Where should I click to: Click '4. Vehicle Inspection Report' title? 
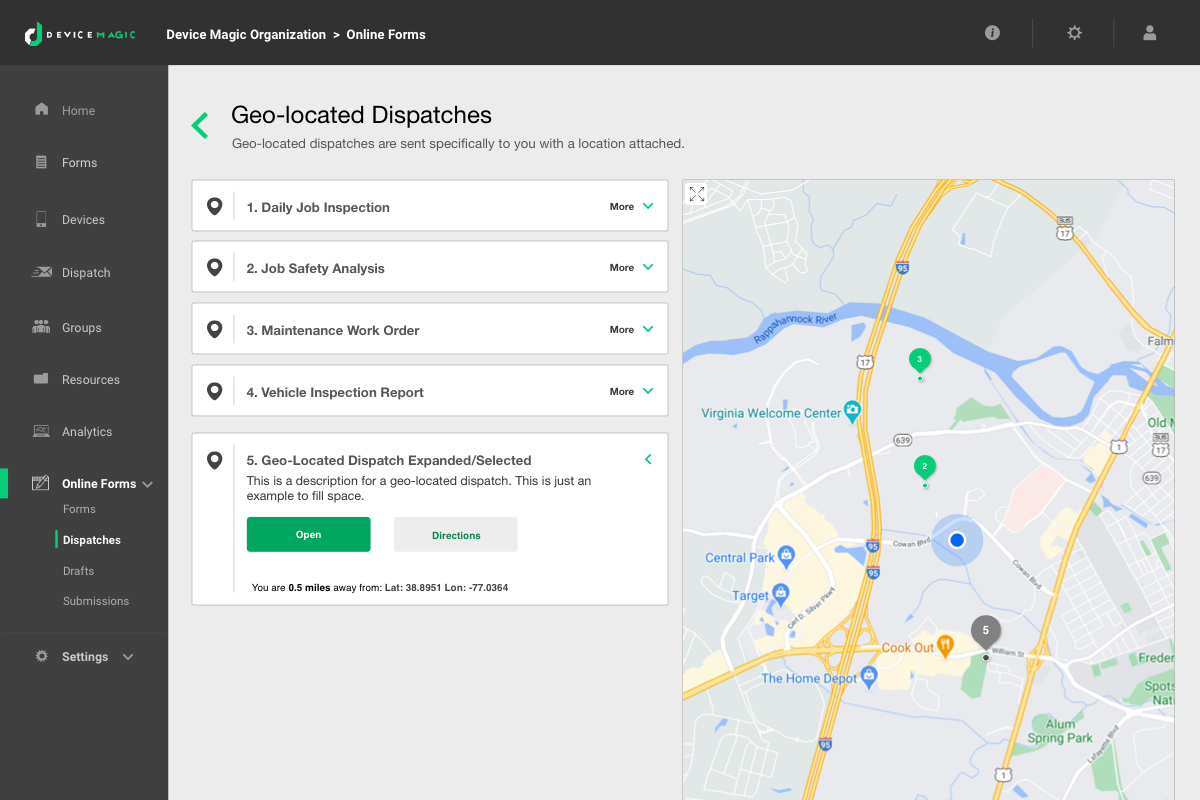[335, 392]
